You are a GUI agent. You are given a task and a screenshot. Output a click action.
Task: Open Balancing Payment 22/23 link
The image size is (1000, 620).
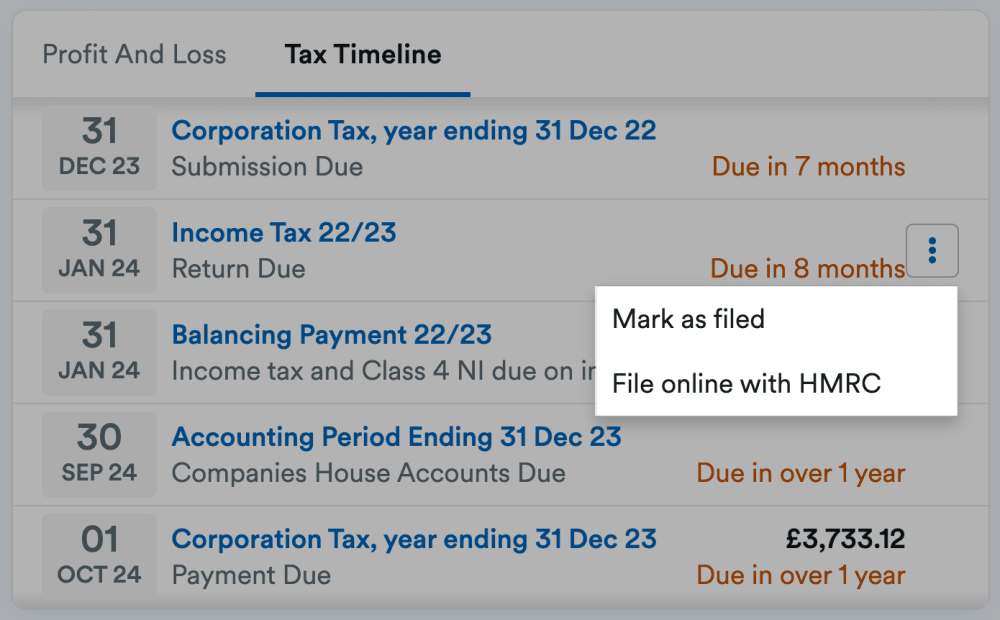[x=332, y=335]
